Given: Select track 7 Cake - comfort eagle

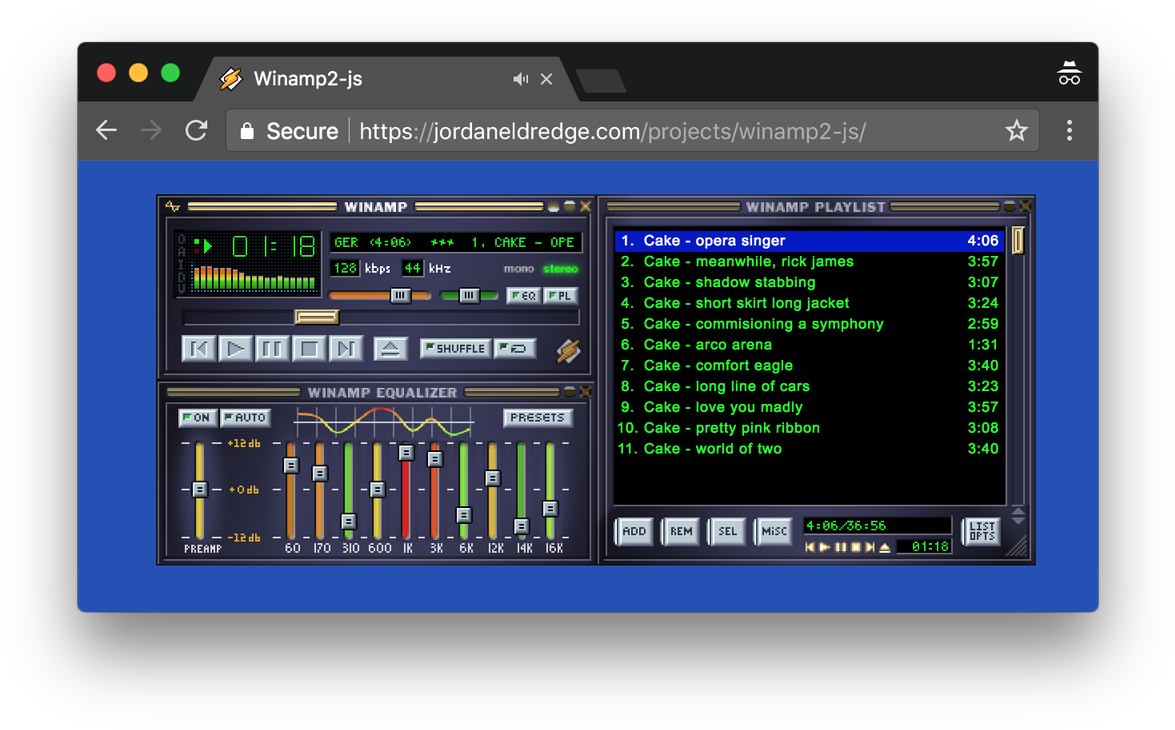Looking at the screenshot, I should [809, 366].
